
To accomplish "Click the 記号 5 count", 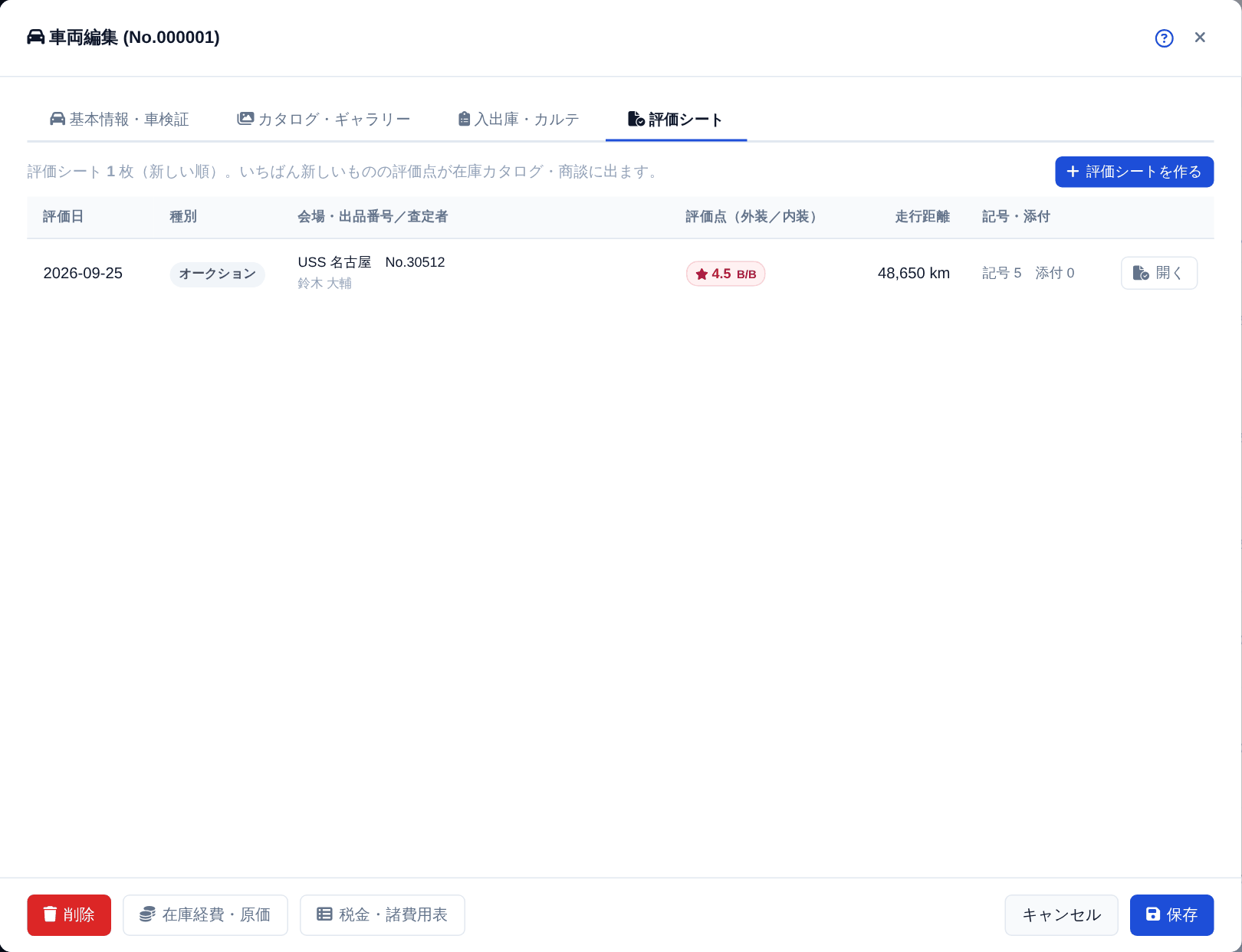I will click(1001, 273).
